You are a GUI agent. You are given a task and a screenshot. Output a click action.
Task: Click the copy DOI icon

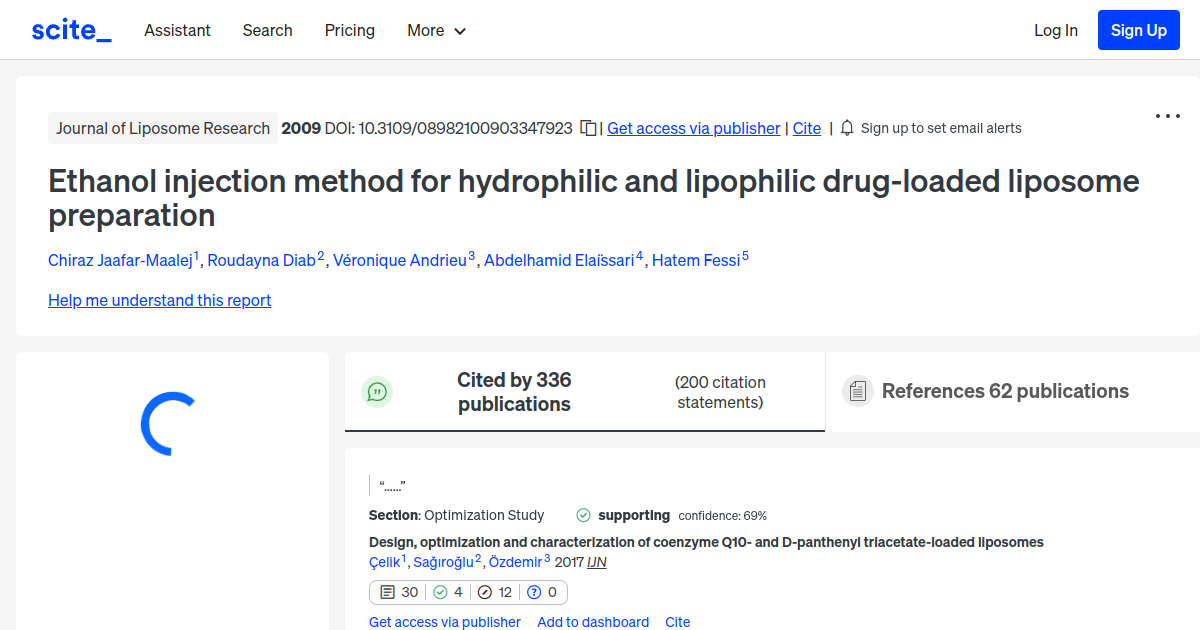tap(588, 128)
